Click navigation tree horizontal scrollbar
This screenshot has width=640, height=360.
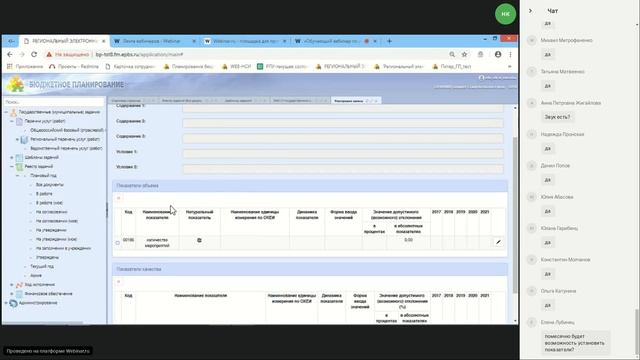43,323
